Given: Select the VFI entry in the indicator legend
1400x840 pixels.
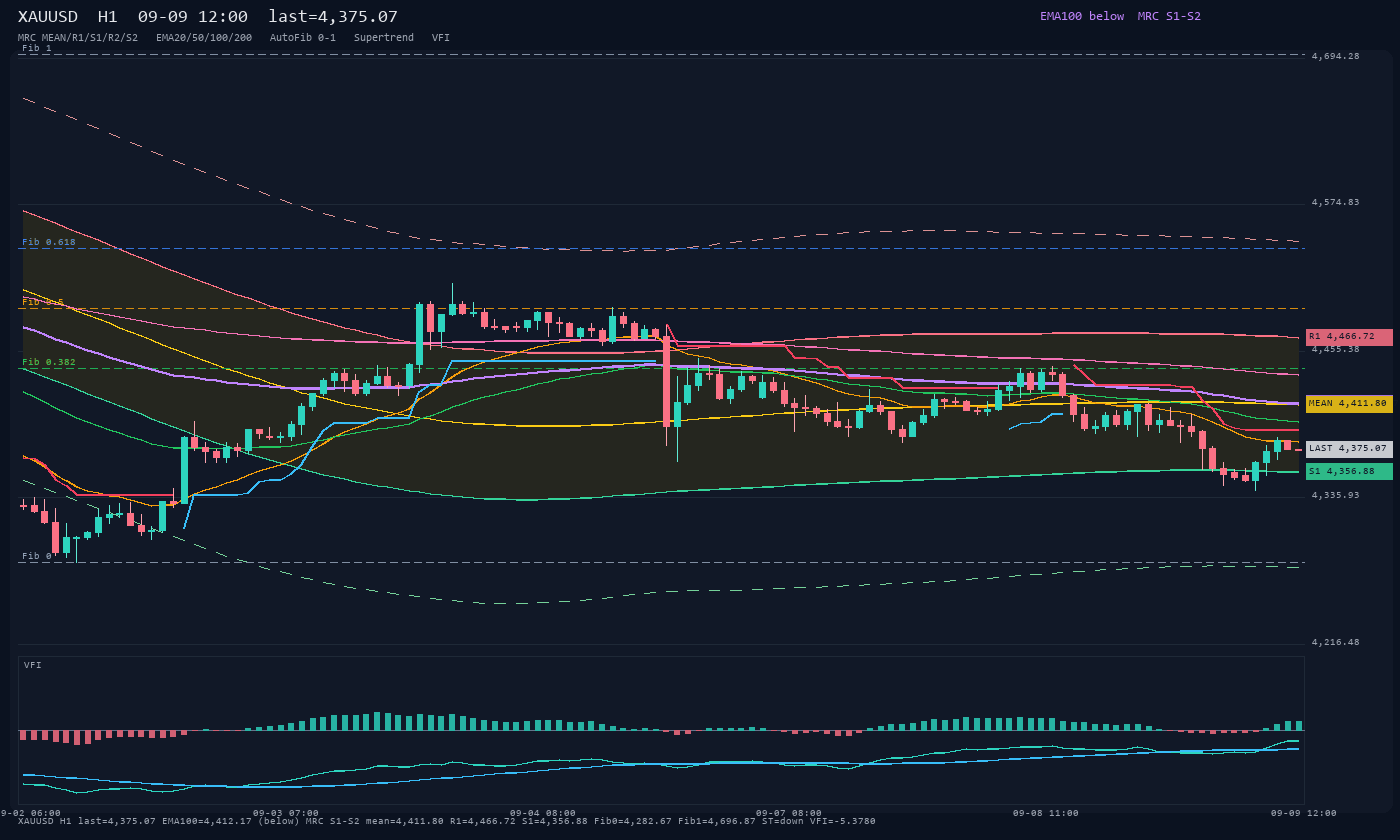Looking at the screenshot, I should pos(441,38).
